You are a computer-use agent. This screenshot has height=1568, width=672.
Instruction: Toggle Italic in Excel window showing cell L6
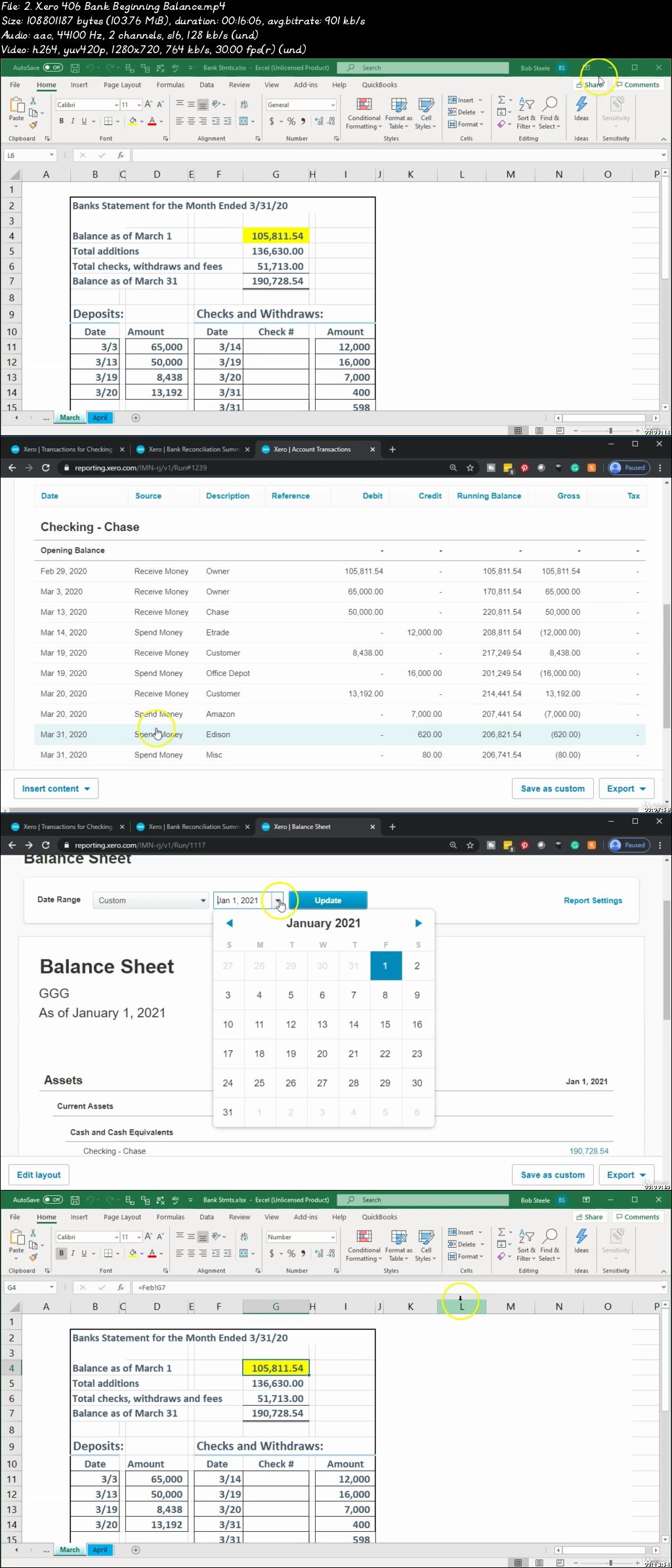pyautogui.click(x=73, y=121)
